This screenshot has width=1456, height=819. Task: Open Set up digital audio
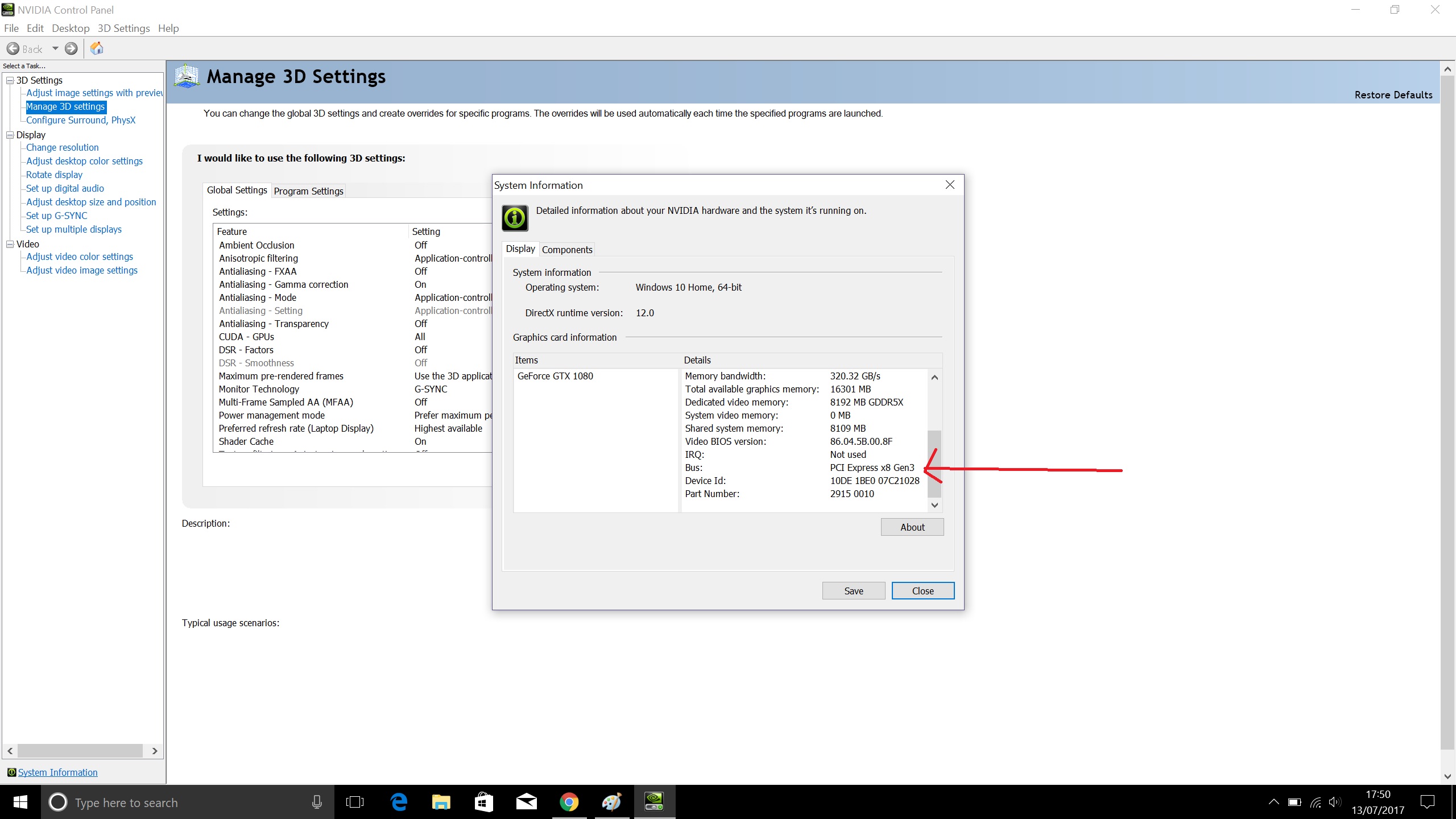tap(65, 188)
